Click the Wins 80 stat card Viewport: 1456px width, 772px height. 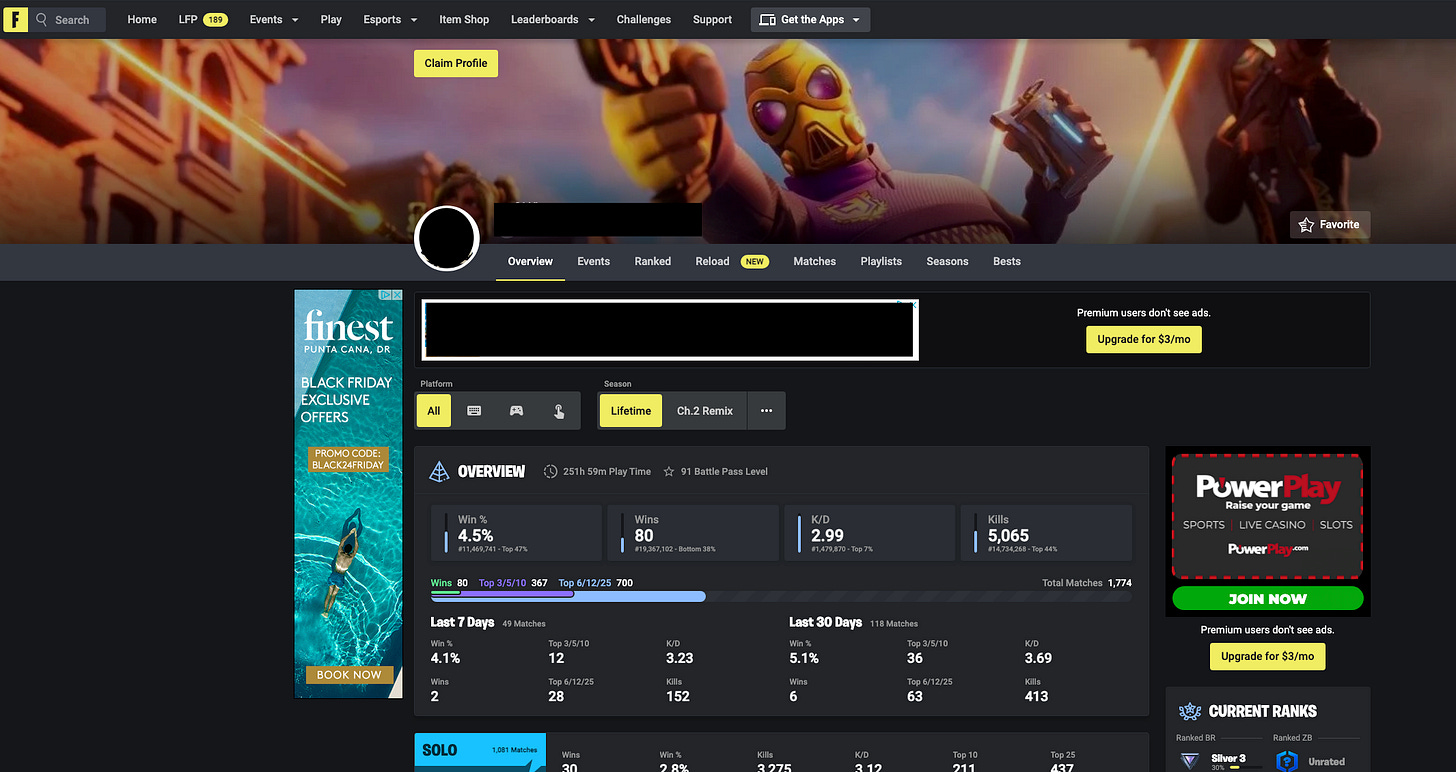[693, 532]
